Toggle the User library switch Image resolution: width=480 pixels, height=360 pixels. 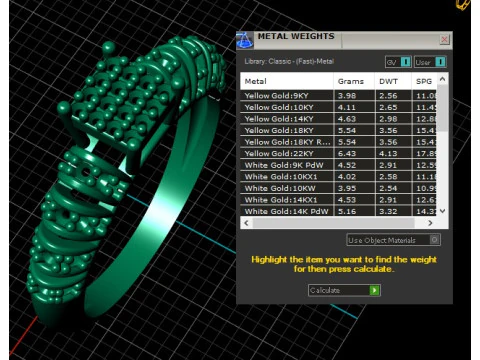(430, 62)
